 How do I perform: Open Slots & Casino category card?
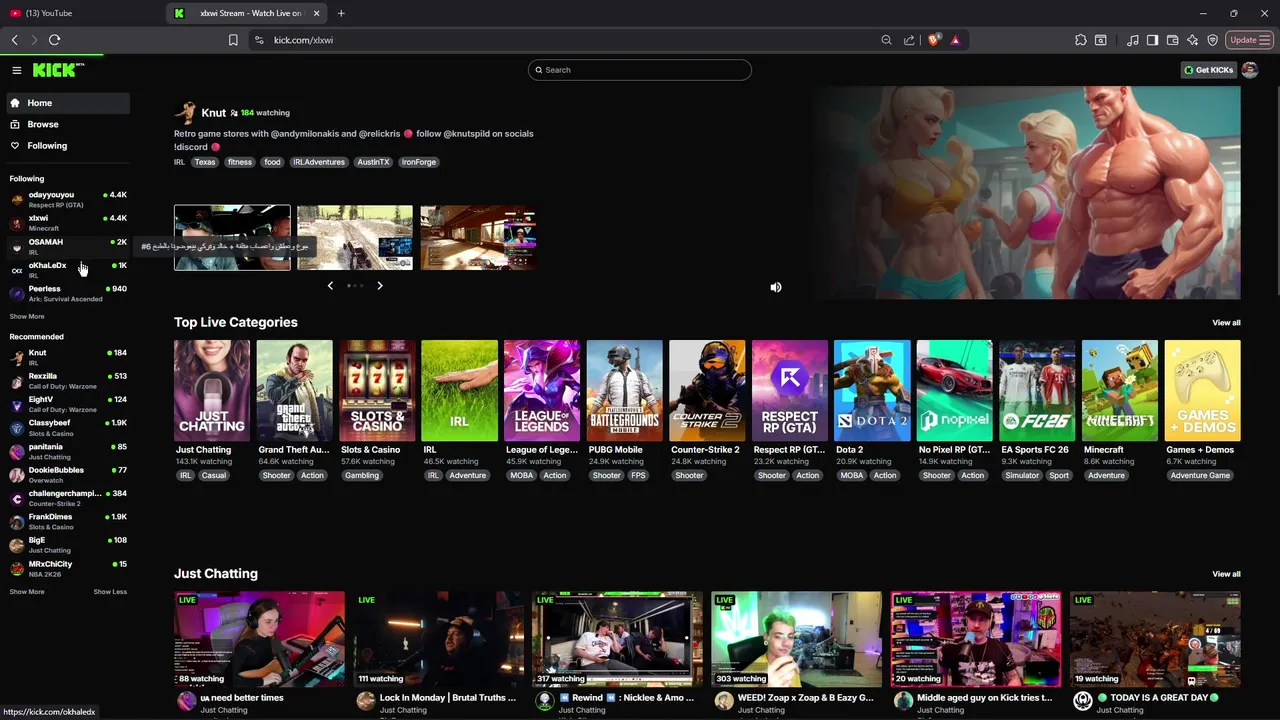tap(377, 391)
